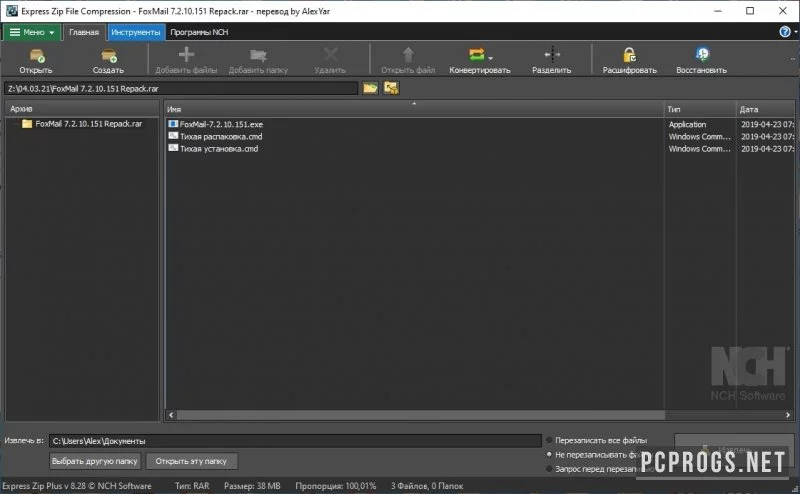Viewport: 800px width, 494px height.
Task: Click the Тихая установка.cmd file icon
Action: pyautogui.click(x=173, y=149)
